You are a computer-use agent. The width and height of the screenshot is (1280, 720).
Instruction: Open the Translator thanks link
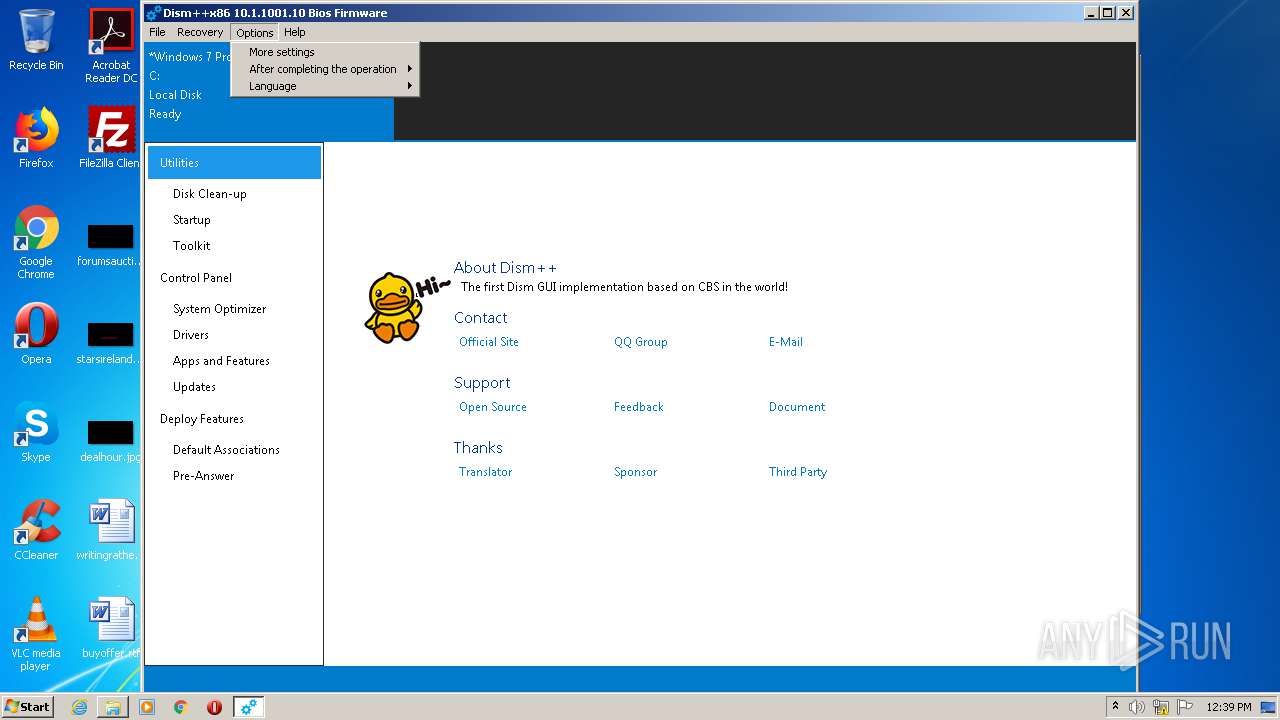[x=485, y=472]
